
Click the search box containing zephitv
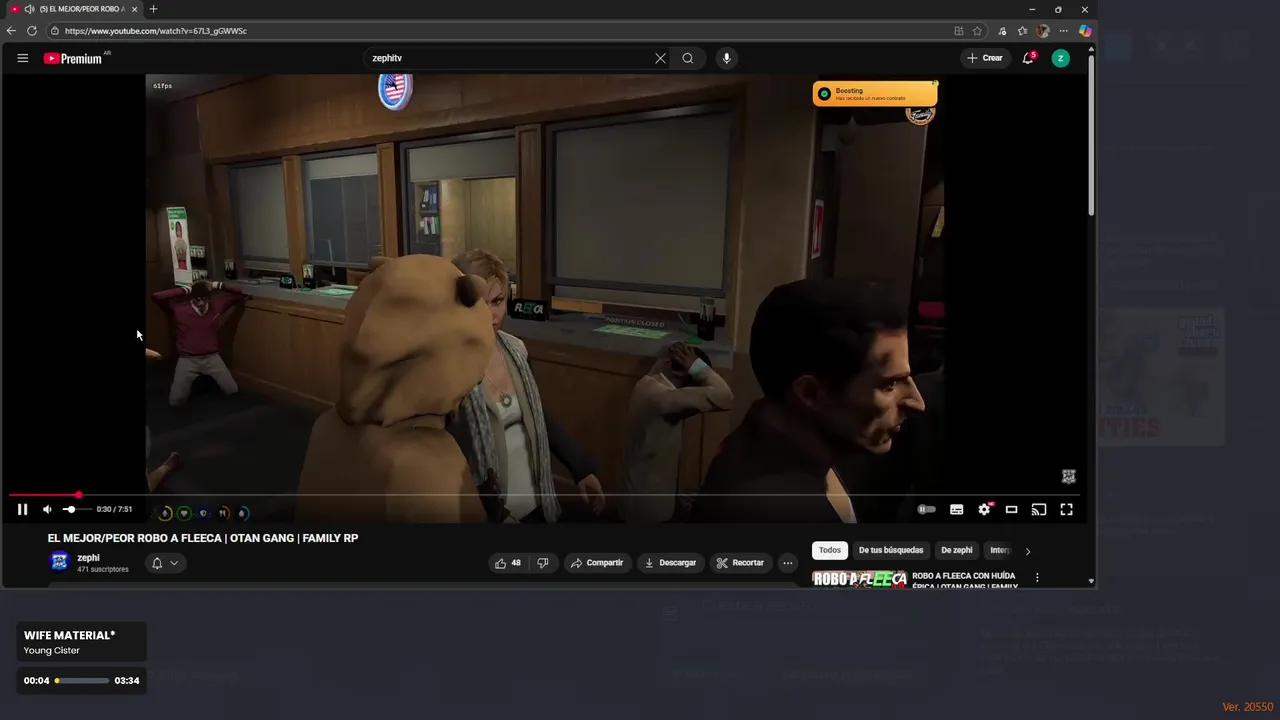coord(505,58)
